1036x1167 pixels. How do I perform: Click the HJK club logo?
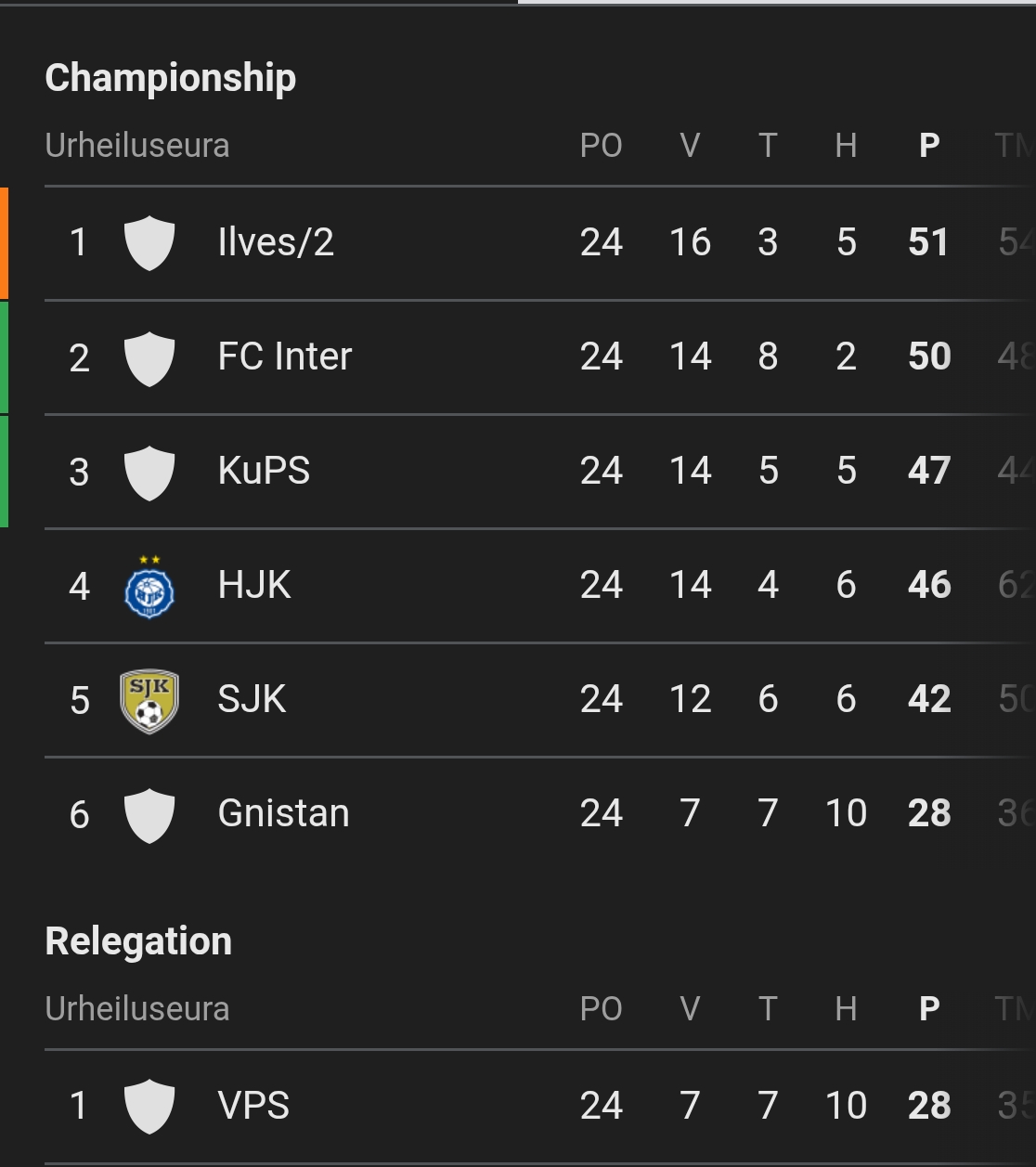pos(149,587)
